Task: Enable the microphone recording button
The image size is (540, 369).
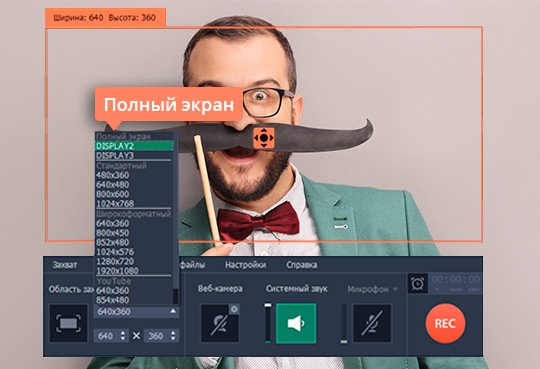Action: pyautogui.click(x=372, y=323)
